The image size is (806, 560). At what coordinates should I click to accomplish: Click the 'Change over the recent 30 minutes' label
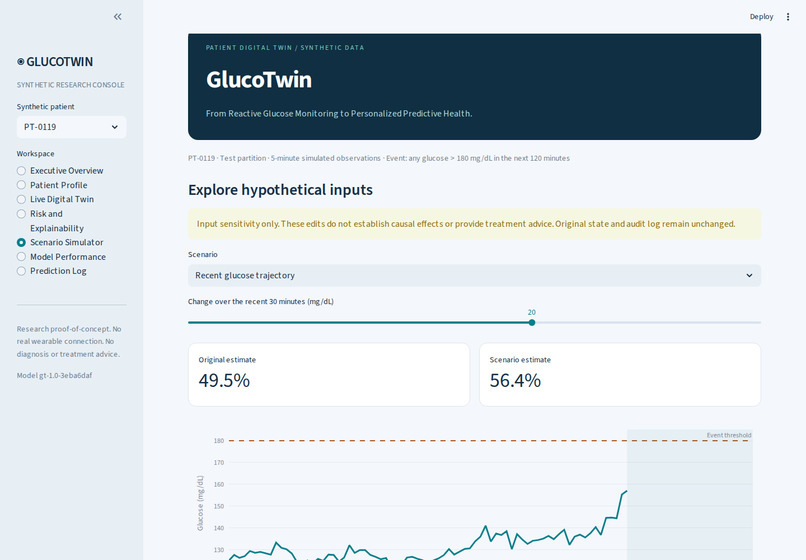(x=261, y=302)
